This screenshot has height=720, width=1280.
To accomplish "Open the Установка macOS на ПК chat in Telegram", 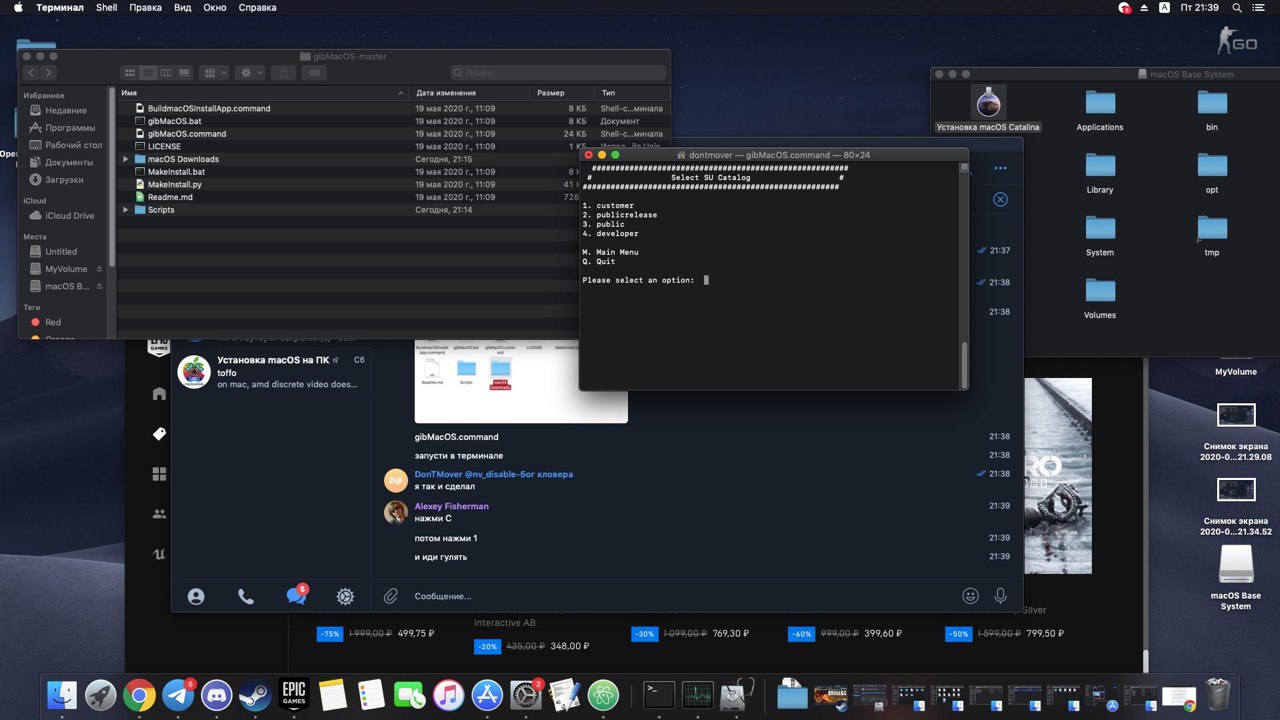I will 271,372.
